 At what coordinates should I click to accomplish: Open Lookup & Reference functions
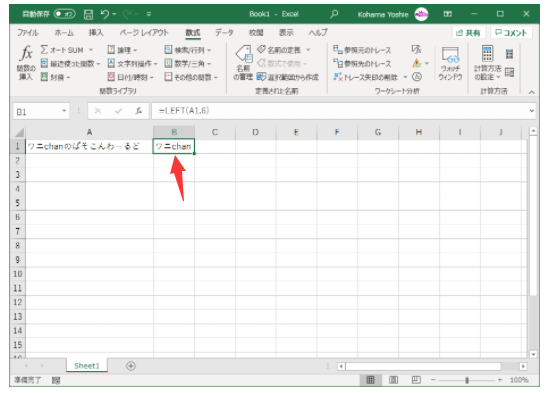tap(188, 50)
